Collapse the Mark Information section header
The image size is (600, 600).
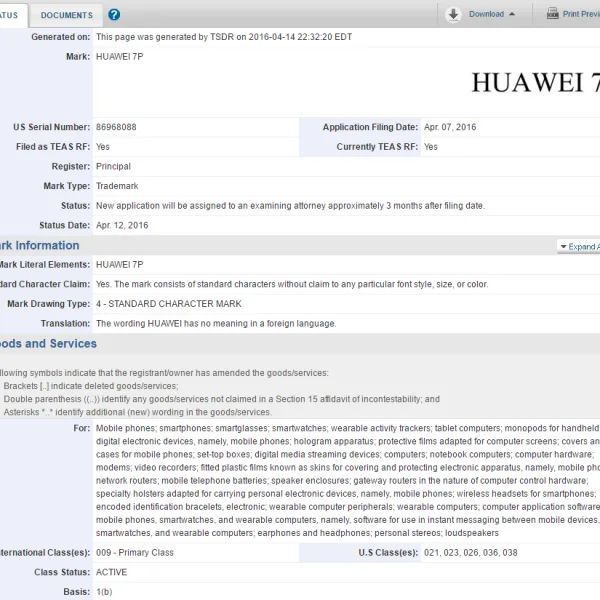tap(39, 246)
